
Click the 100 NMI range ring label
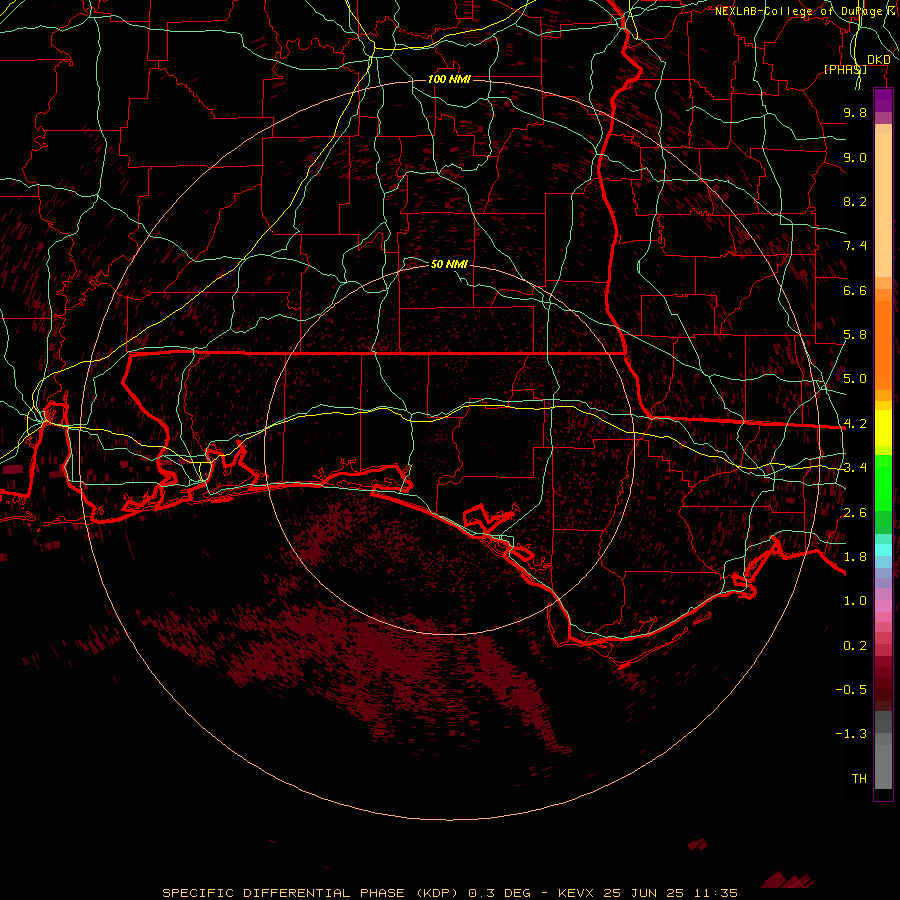click(449, 79)
